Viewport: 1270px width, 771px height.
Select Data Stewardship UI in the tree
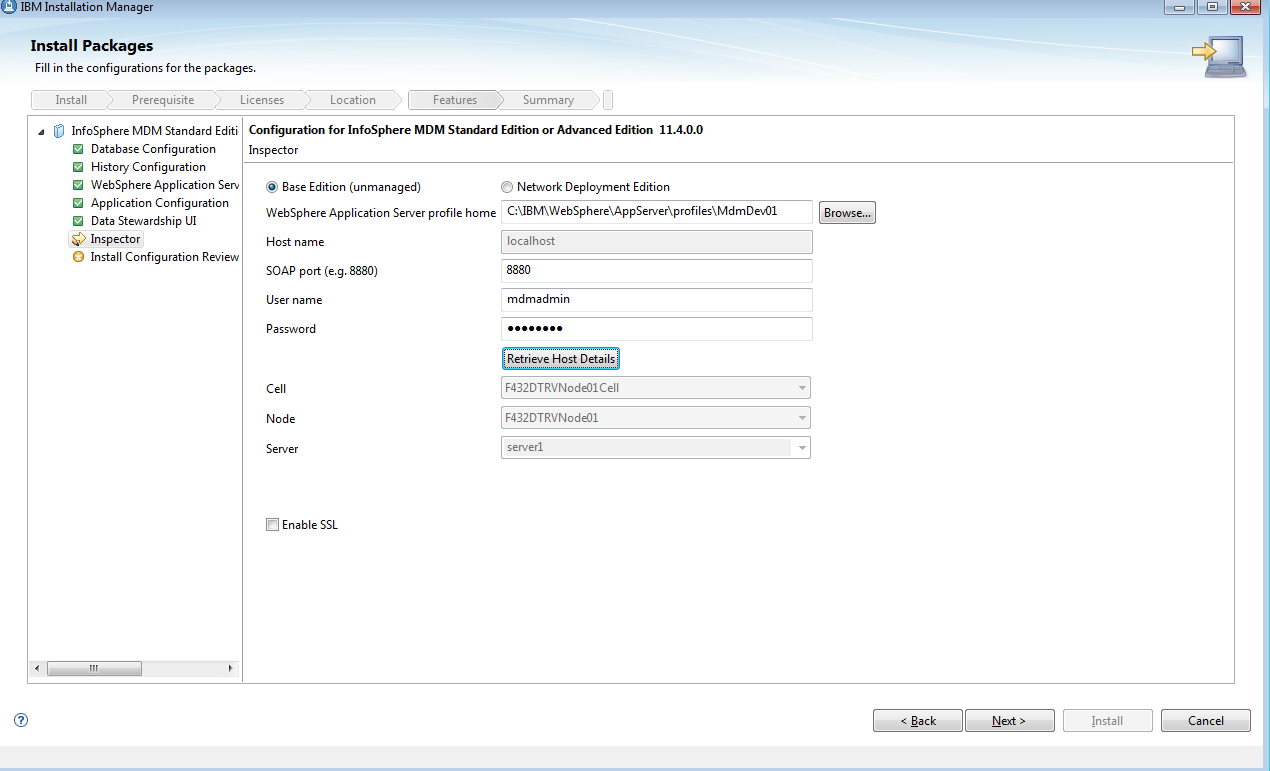(x=144, y=221)
